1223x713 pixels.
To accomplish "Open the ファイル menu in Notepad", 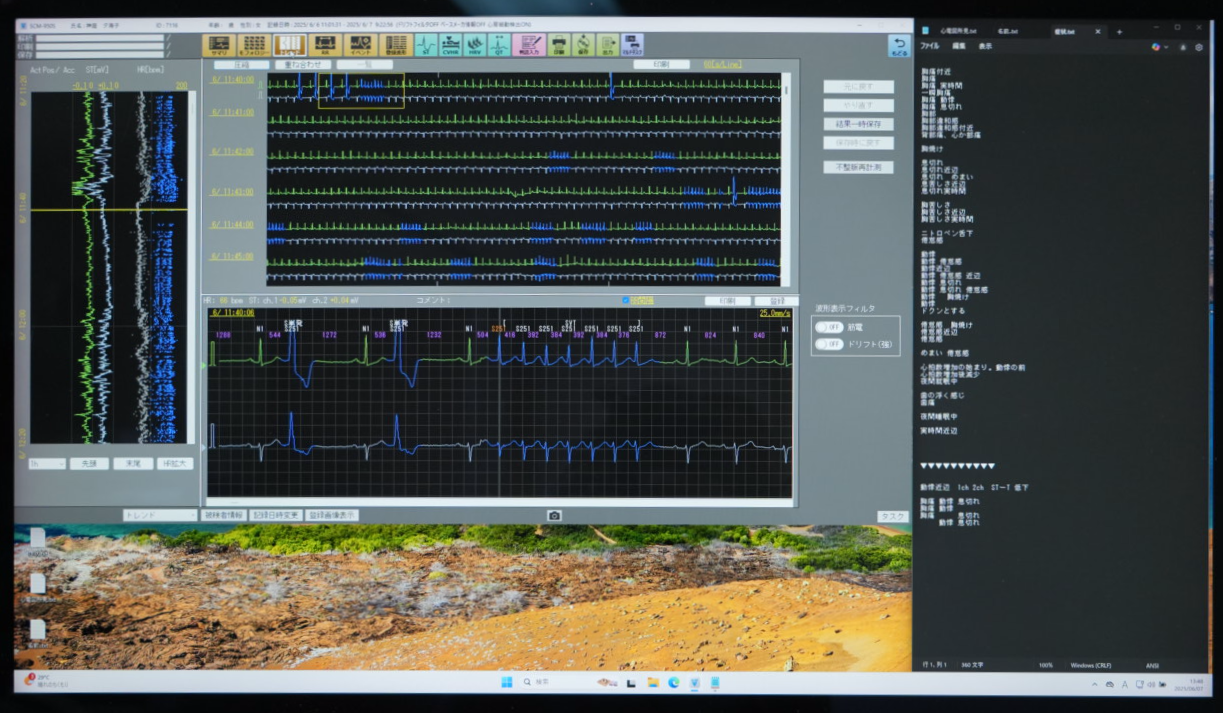I will 929,47.
